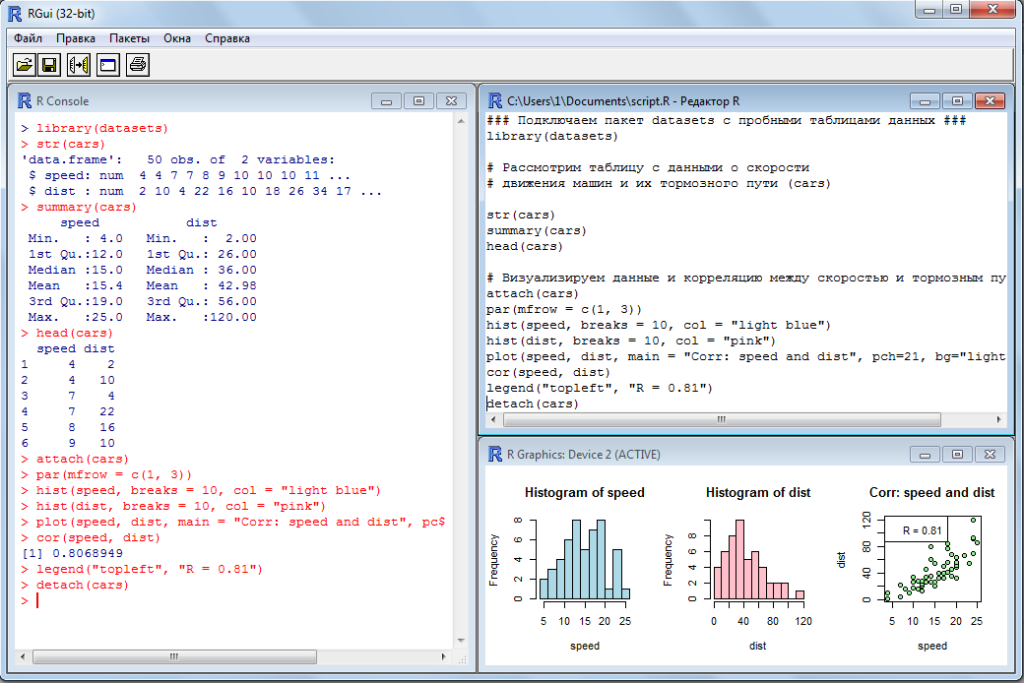Open the Правка menu
The width and height of the screenshot is (1024, 683).
click(x=76, y=38)
